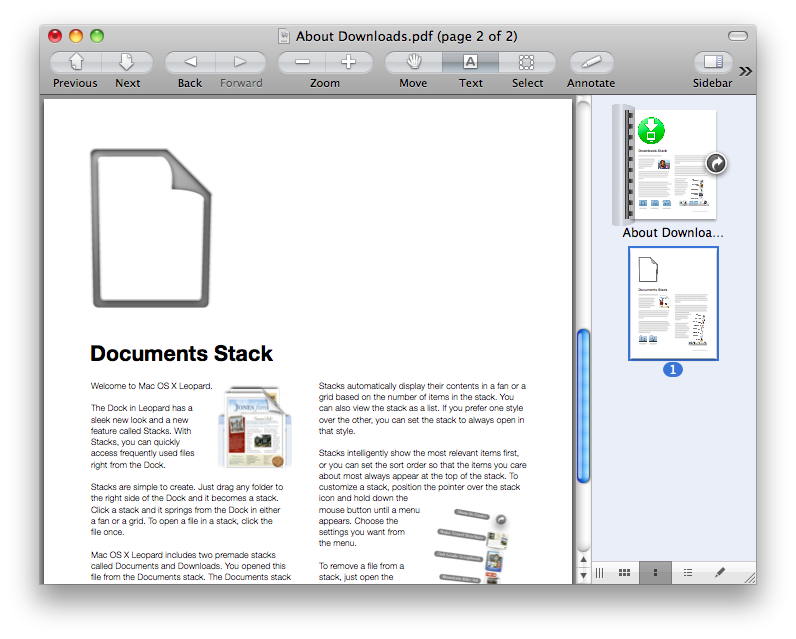Viewport: 796px width, 639px height.
Task: Activate the Text selection tool
Action: point(470,62)
